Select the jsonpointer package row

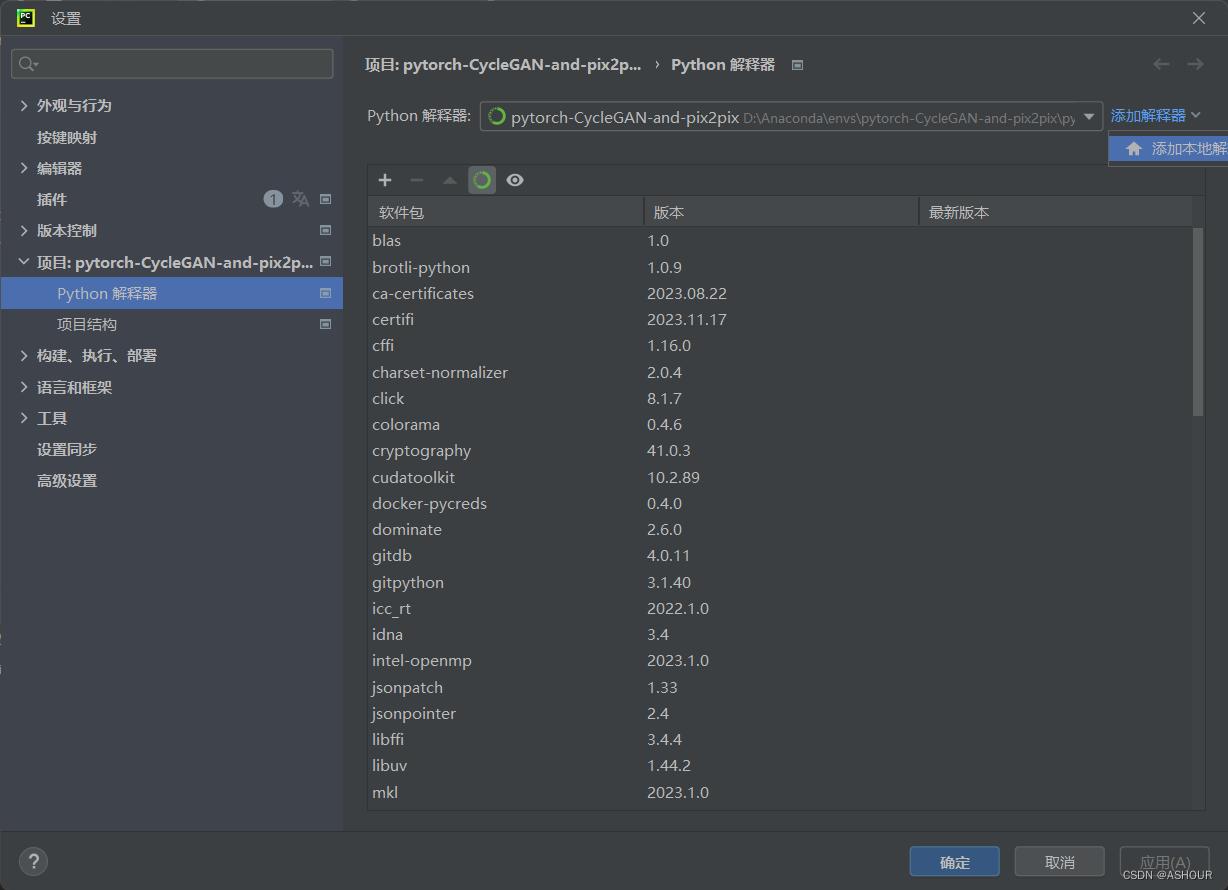click(x=780, y=713)
